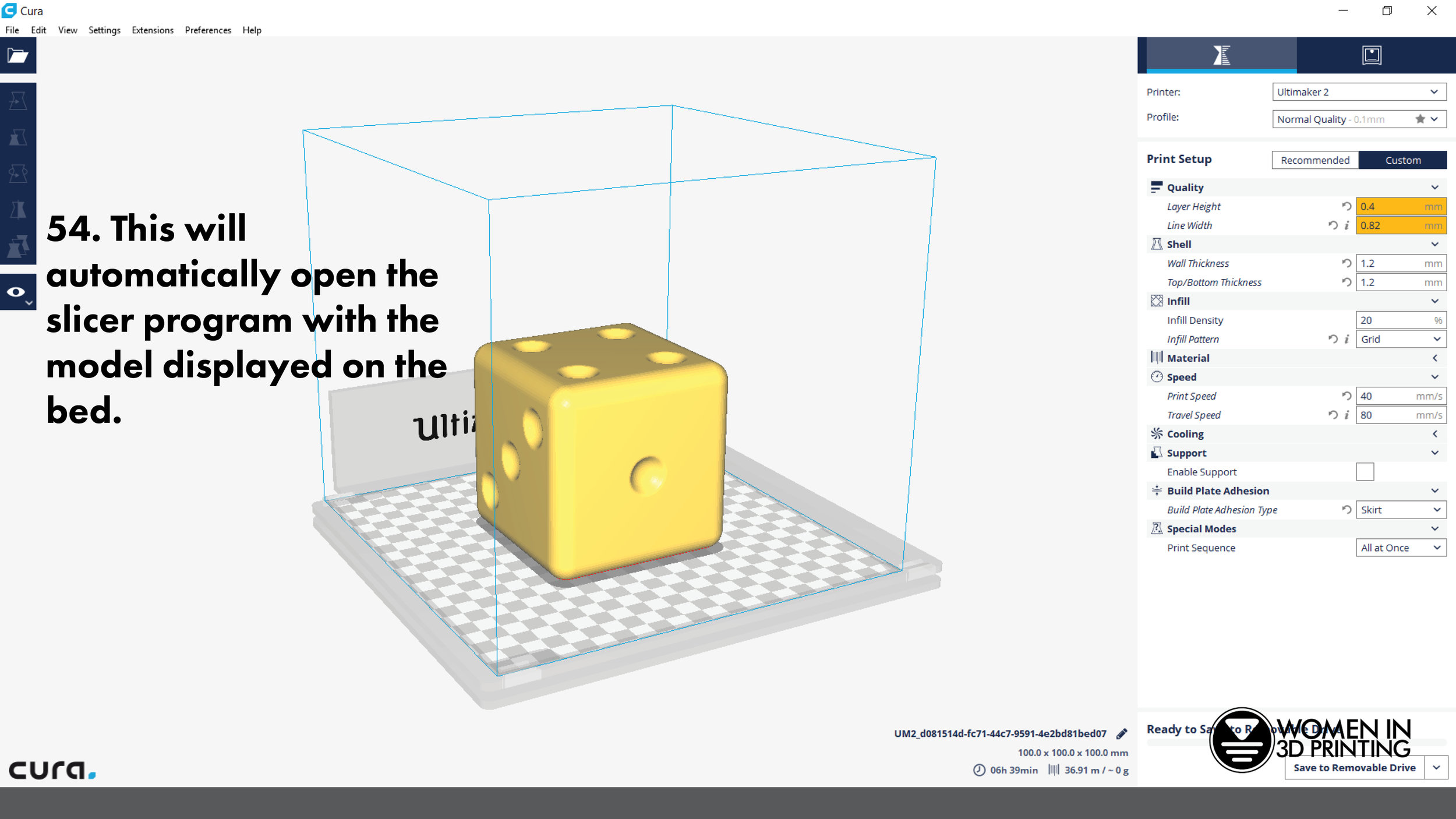
Task: Open the Extensions menu
Action: [x=152, y=30]
